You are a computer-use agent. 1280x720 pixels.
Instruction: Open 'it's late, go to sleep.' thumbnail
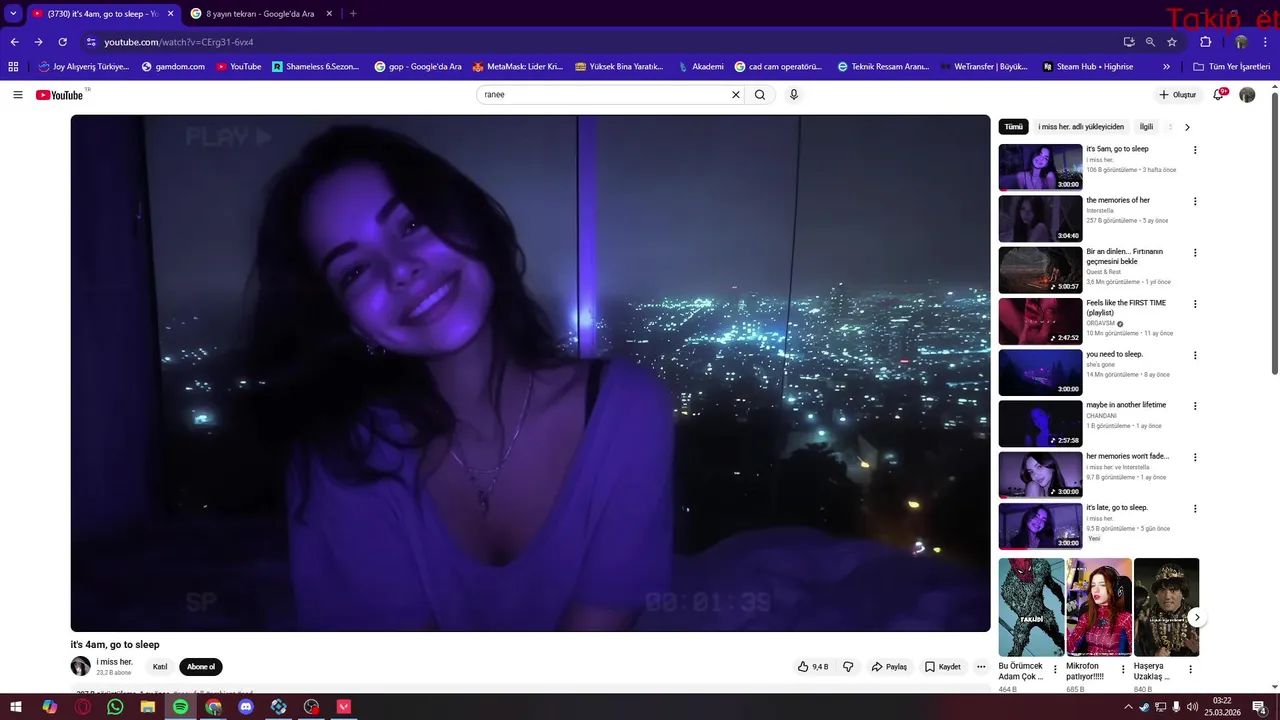click(x=1040, y=526)
